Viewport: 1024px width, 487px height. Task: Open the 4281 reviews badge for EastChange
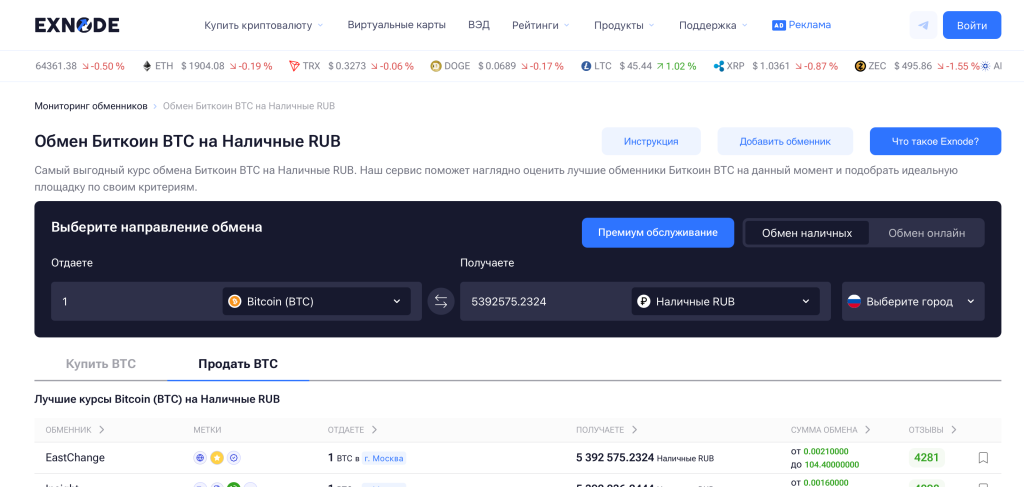point(926,458)
